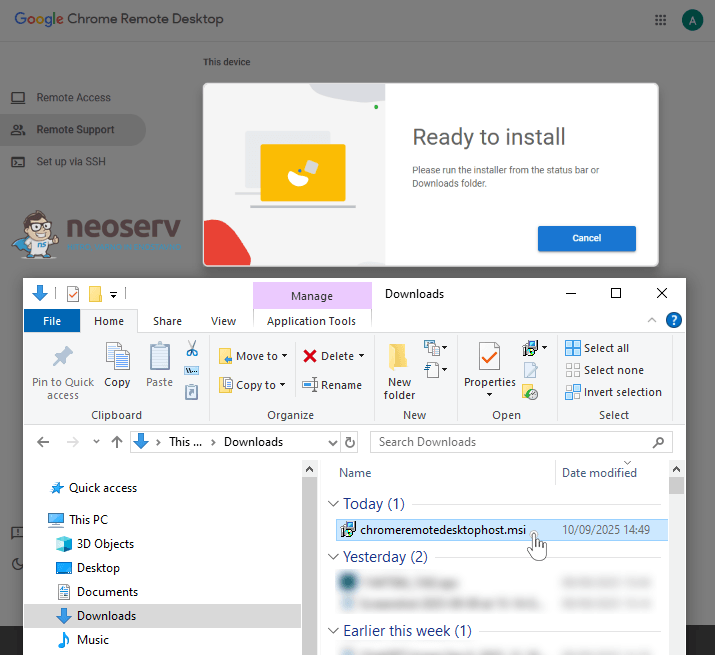
Task: Open the Easy access dropdown arrow
Action: 445,369
